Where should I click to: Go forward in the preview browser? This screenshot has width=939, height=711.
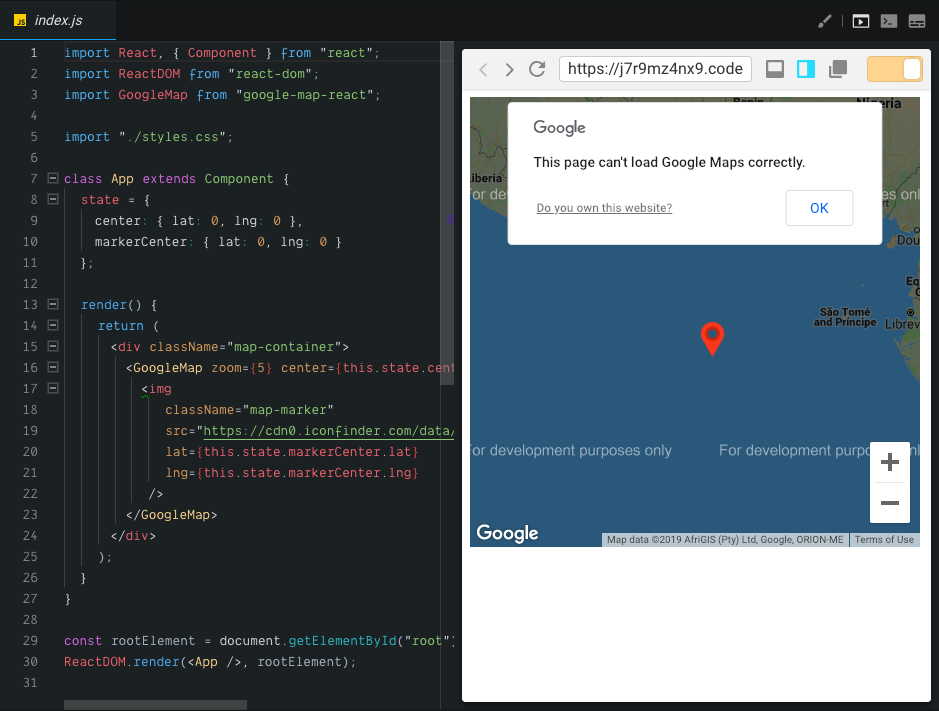[x=510, y=69]
